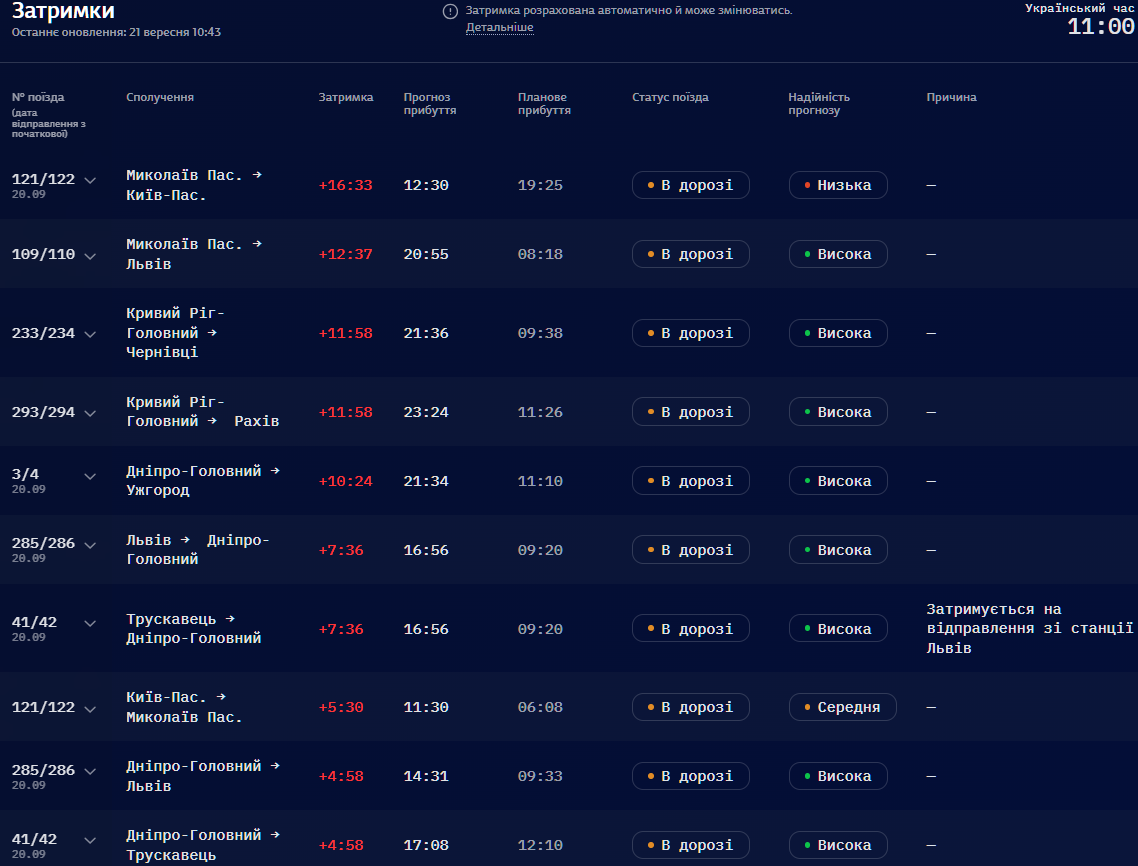Expand train 121/122 Київ-Пас. to Миколаїв Пас. chevron

click(90, 708)
